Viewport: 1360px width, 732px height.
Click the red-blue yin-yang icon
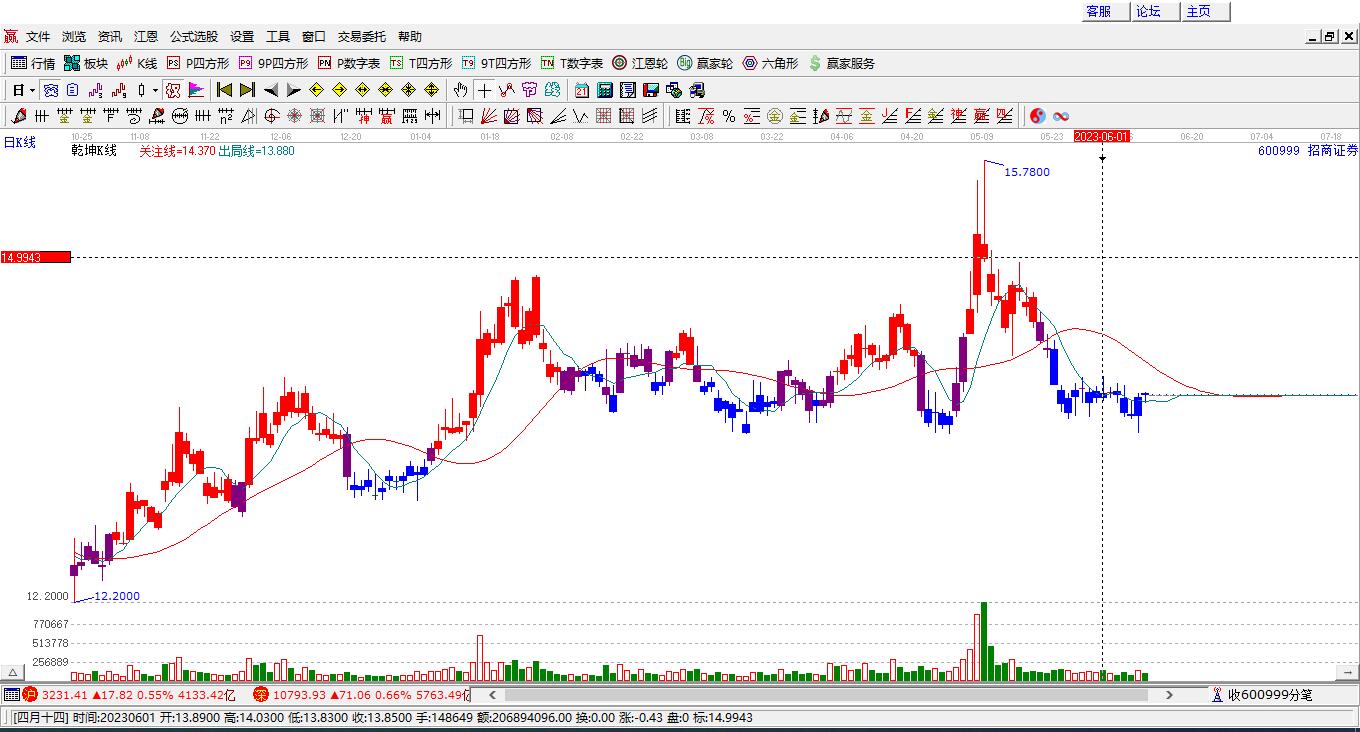1037,116
